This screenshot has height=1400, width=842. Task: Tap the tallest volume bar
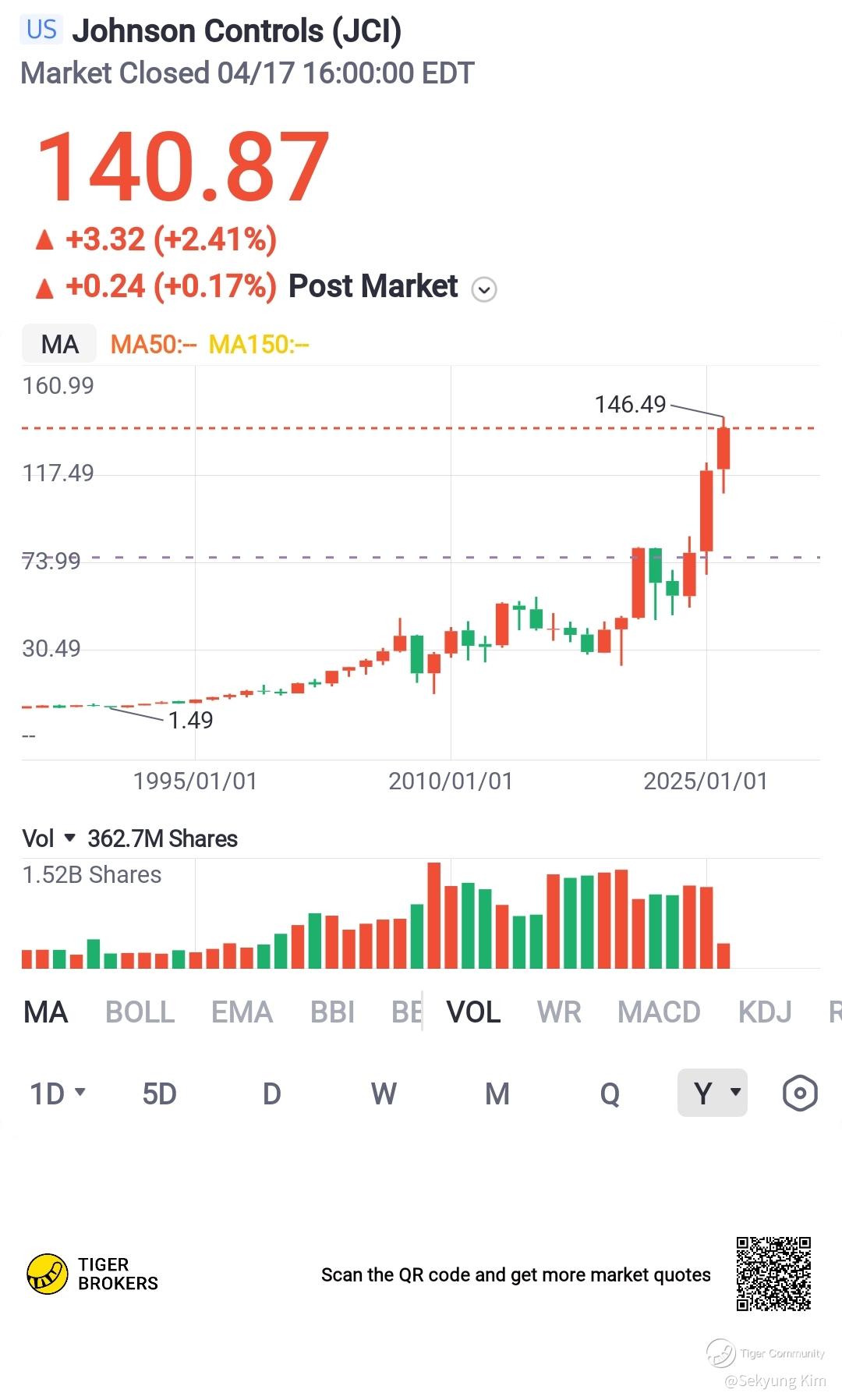coord(434,915)
